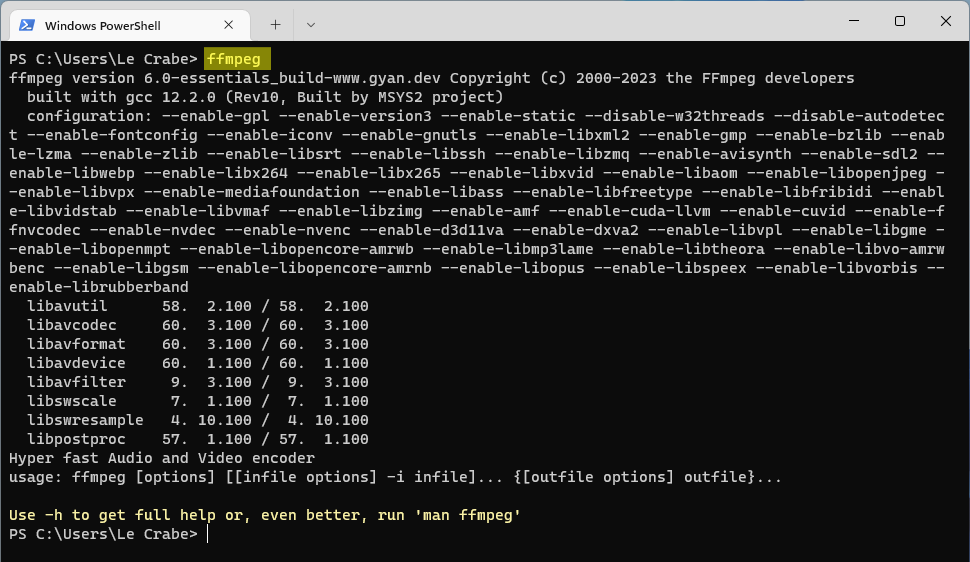970x562 pixels.
Task: Click the 'Hyper fast Audio and Video encoder' text
Action: pos(162,458)
